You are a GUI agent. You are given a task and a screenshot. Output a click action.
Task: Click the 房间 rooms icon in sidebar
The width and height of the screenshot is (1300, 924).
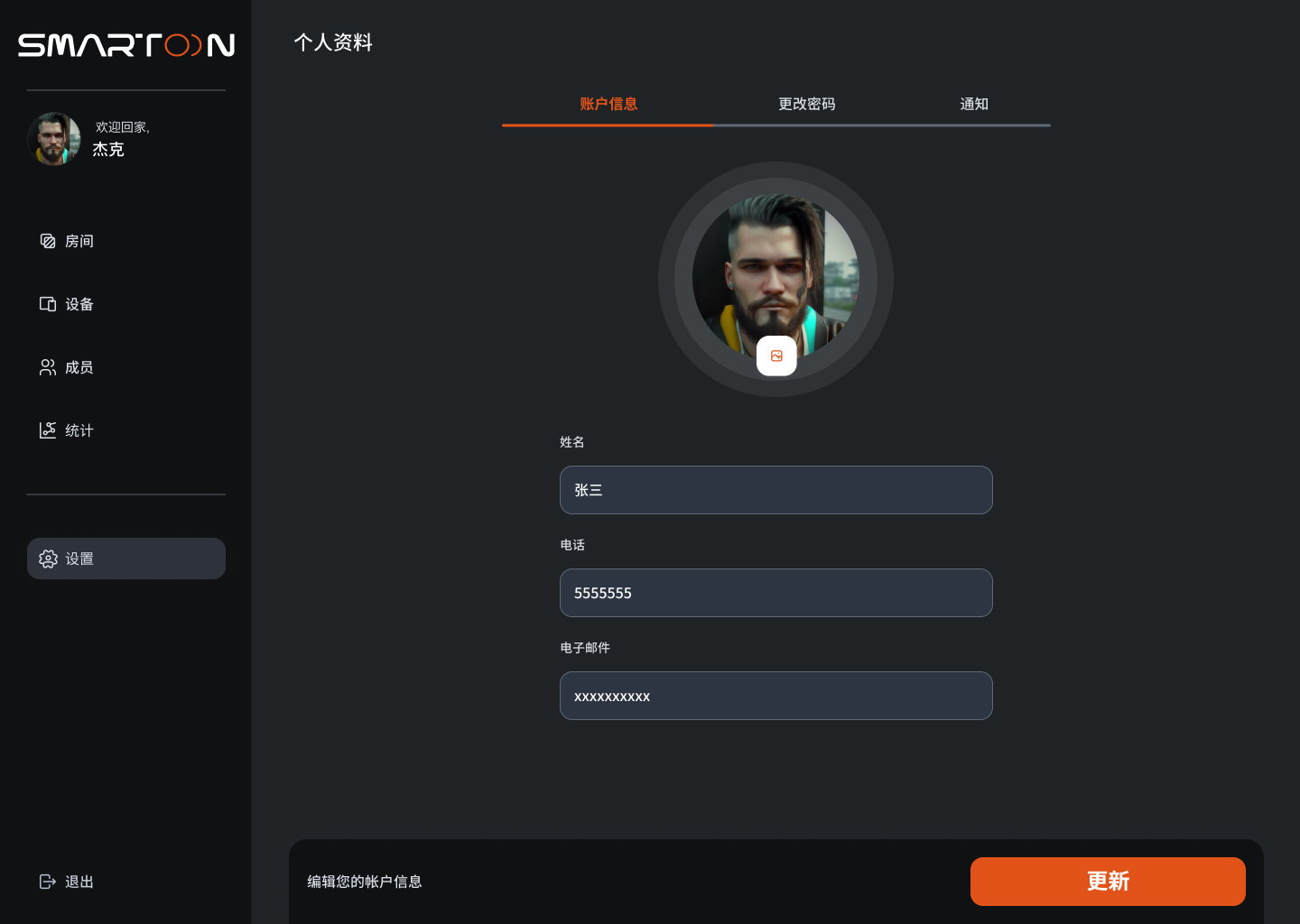pyautogui.click(x=48, y=241)
